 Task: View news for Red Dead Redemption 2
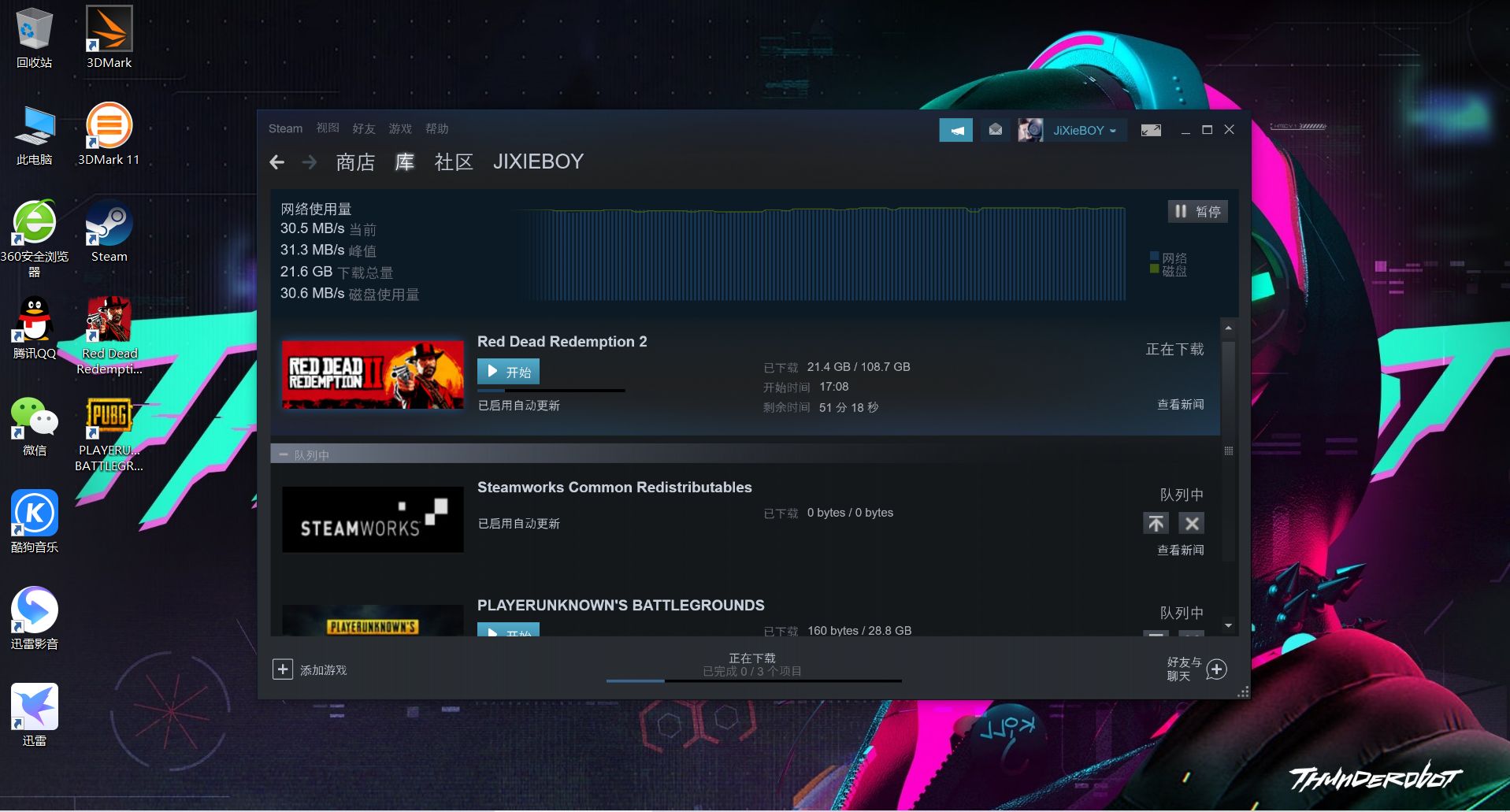[x=1180, y=405]
